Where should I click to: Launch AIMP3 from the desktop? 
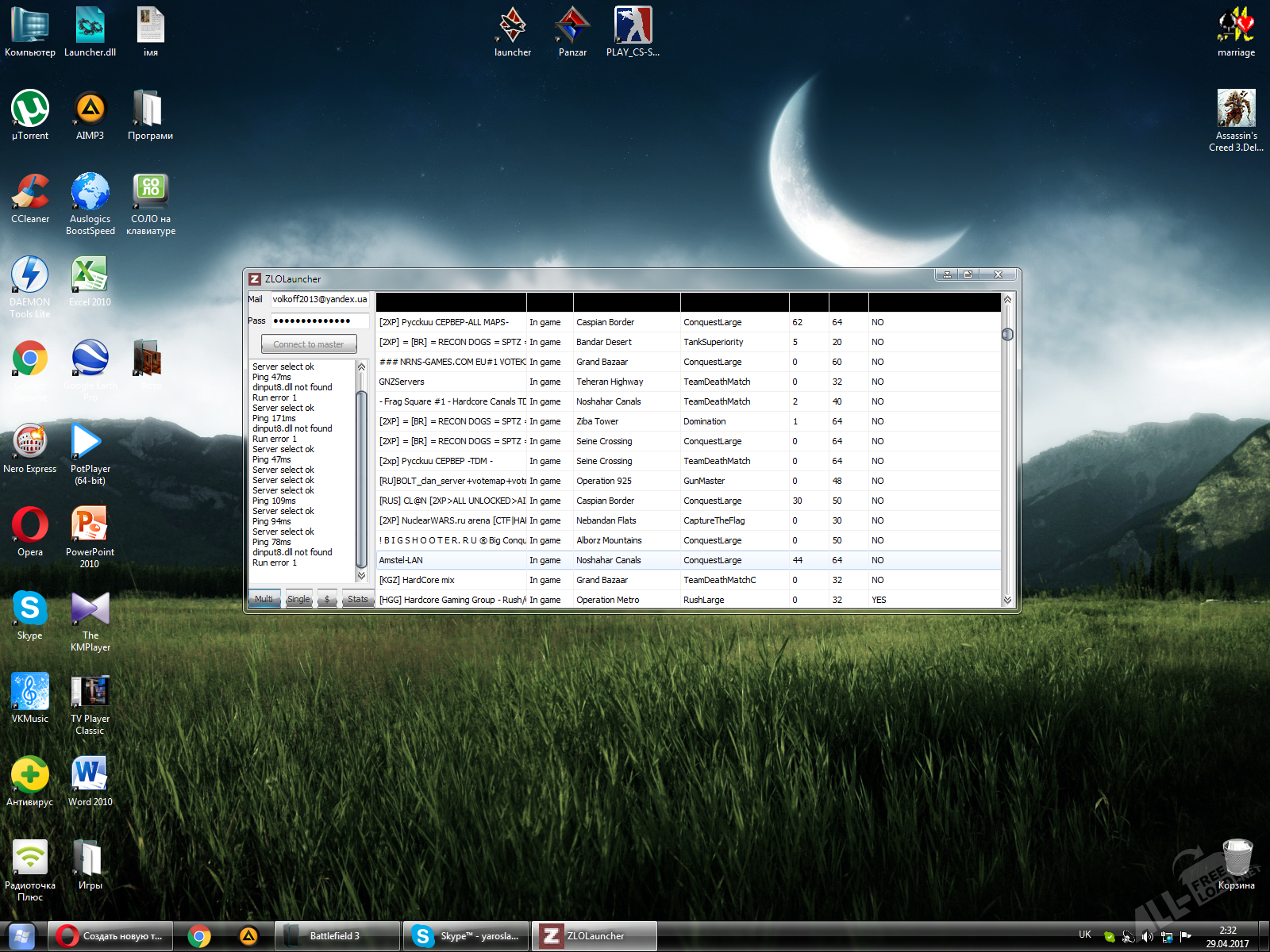click(90, 109)
